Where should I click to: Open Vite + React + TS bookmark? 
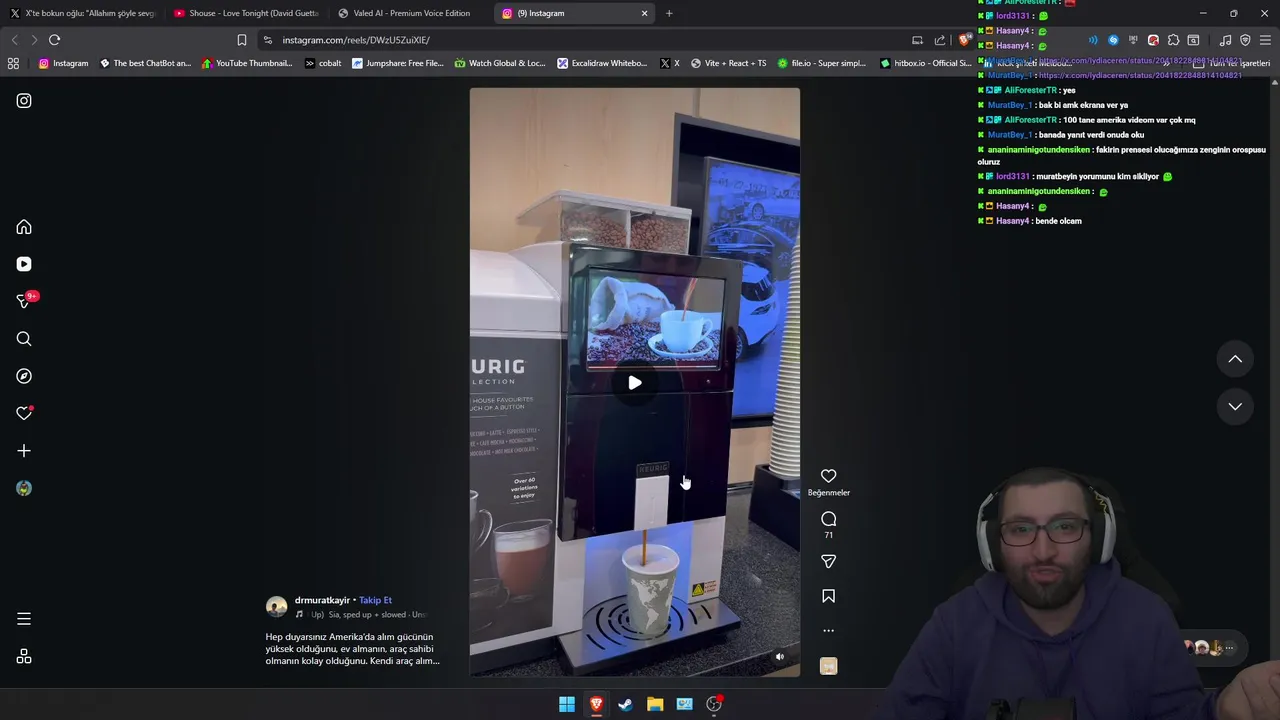click(728, 63)
